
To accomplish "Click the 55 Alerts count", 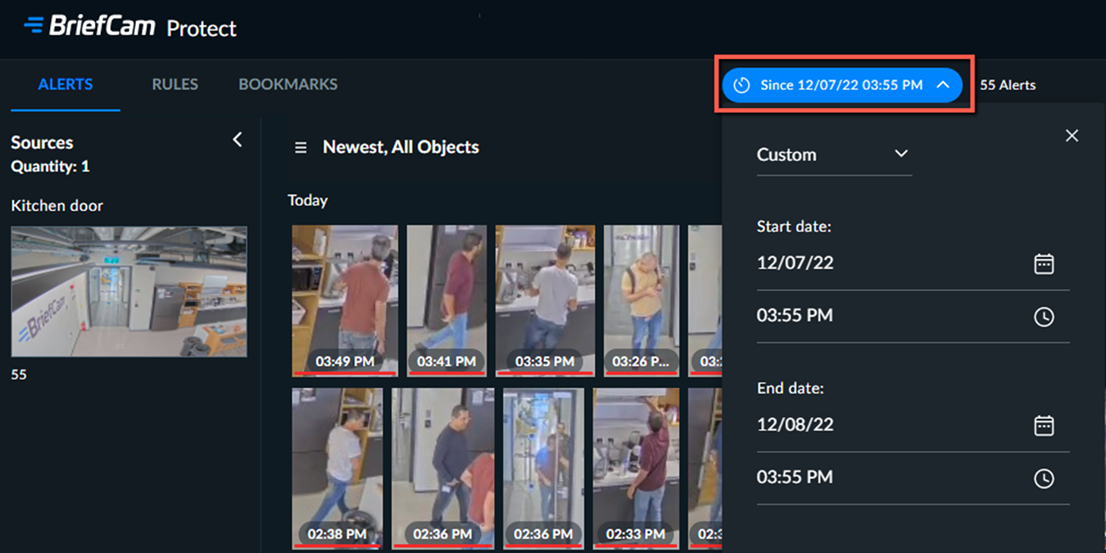I will (x=1008, y=85).
